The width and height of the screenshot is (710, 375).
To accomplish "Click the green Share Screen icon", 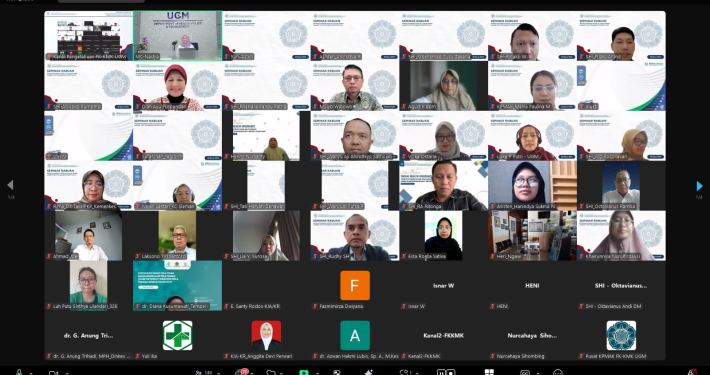I will (304, 372).
